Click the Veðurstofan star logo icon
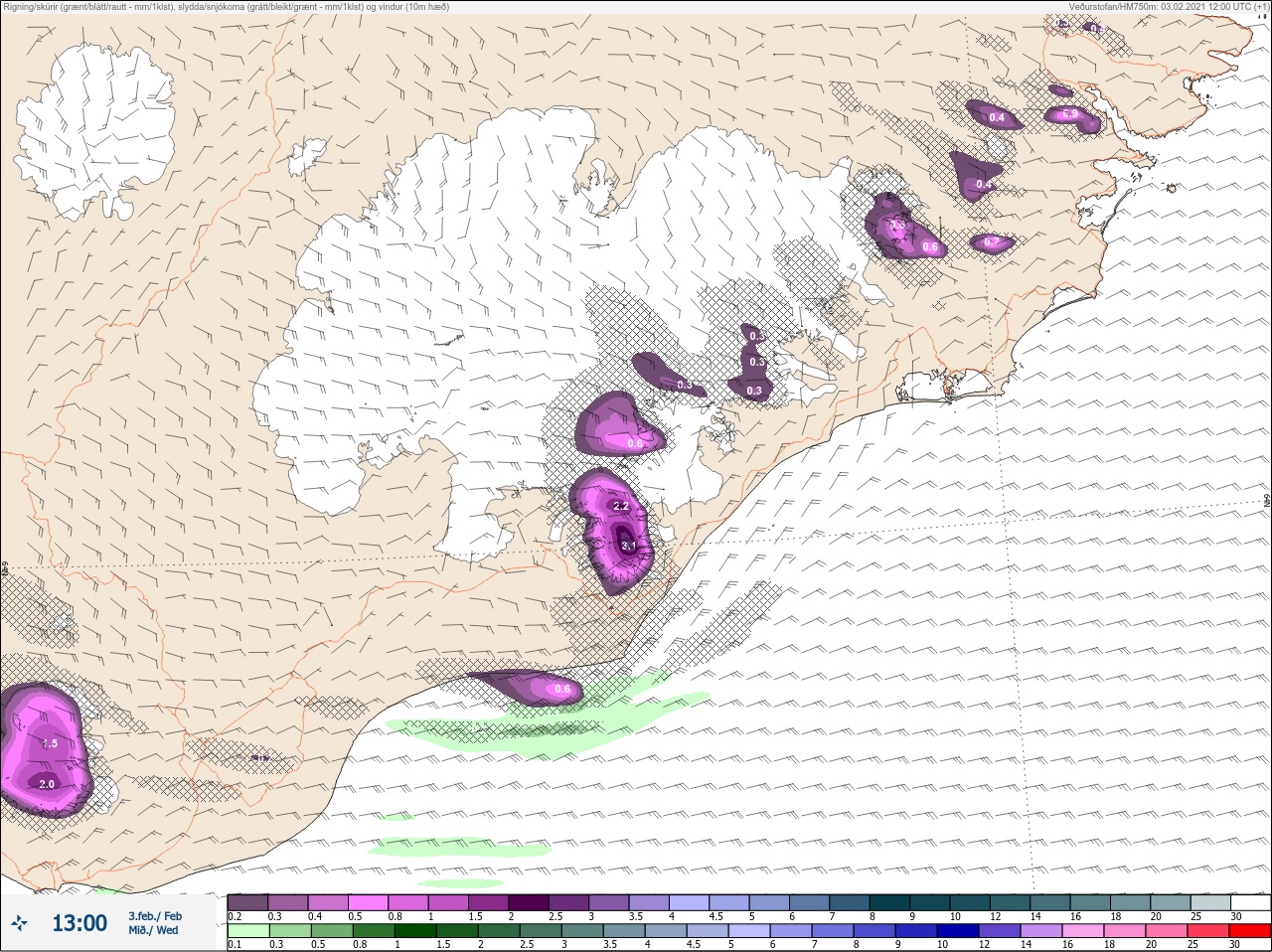This screenshot has height=952, width=1272. [19, 923]
